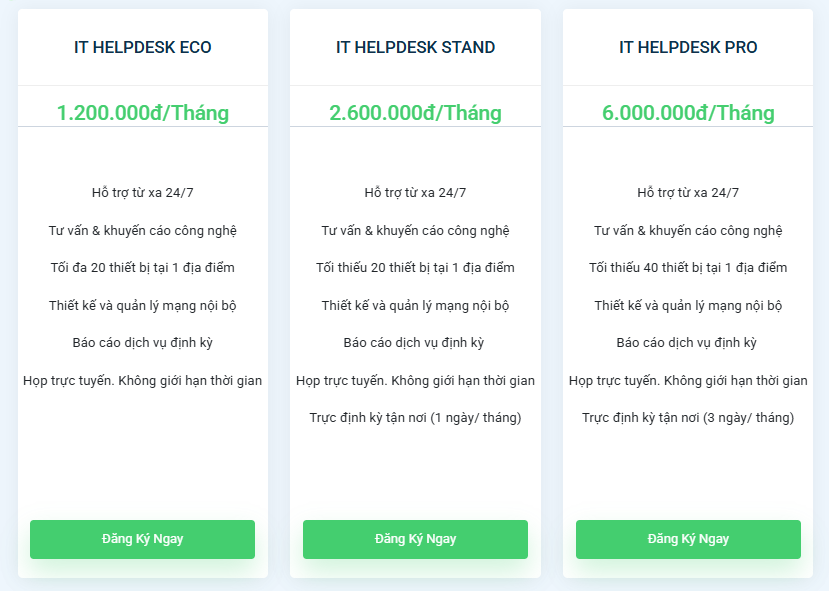Click the 2.600.000đ/Tháng price label

[415, 112]
